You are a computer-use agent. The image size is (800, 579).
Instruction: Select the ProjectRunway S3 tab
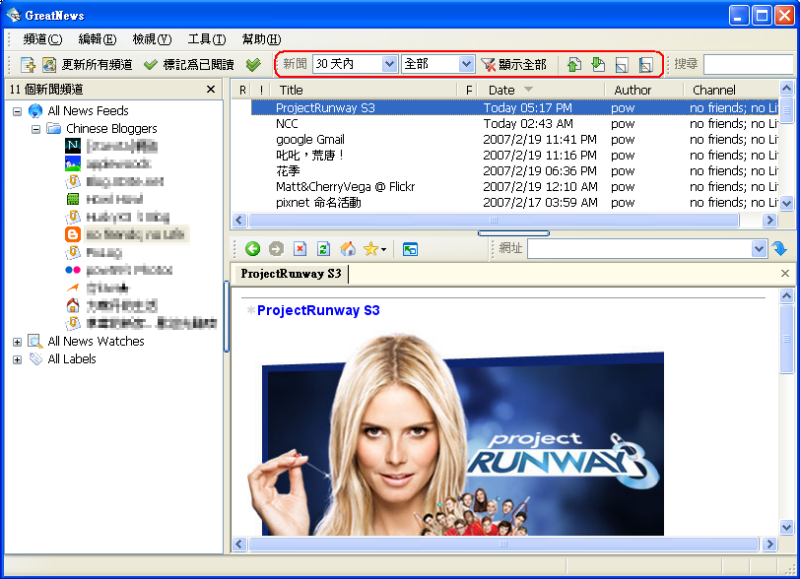(x=291, y=274)
